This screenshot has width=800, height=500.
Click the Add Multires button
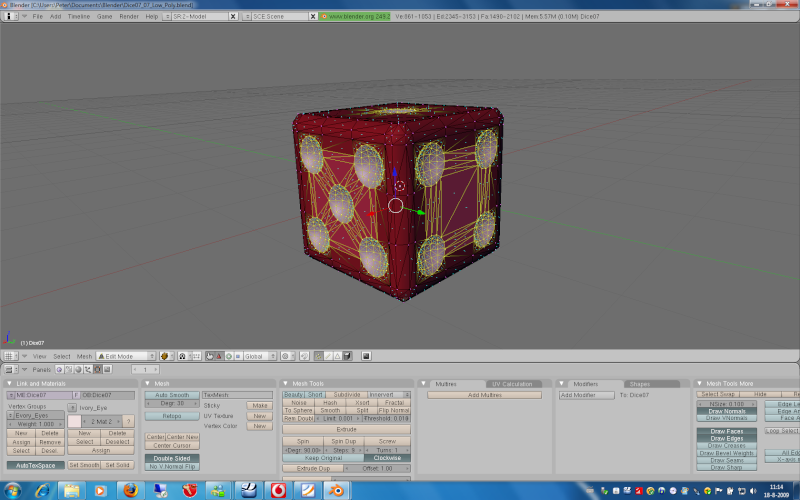[485, 395]
